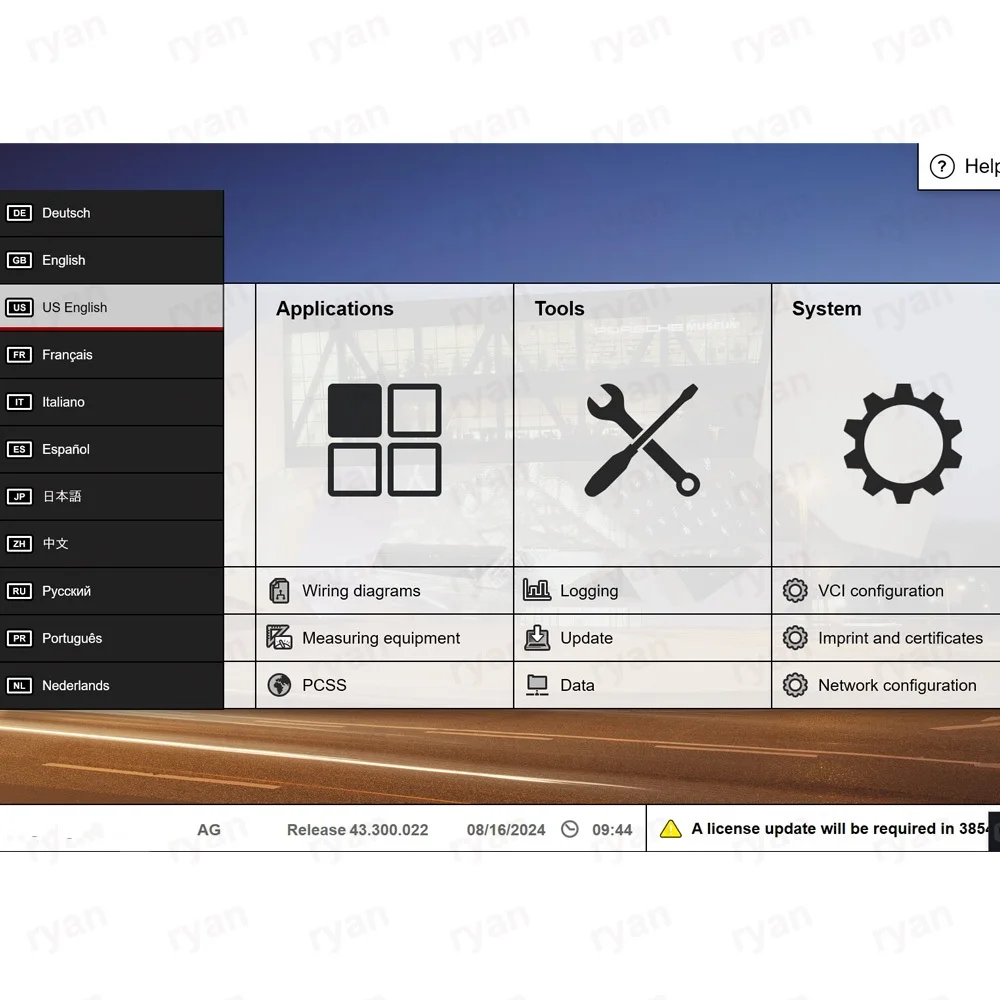Open the Applications grid icon

pos(385,439)
